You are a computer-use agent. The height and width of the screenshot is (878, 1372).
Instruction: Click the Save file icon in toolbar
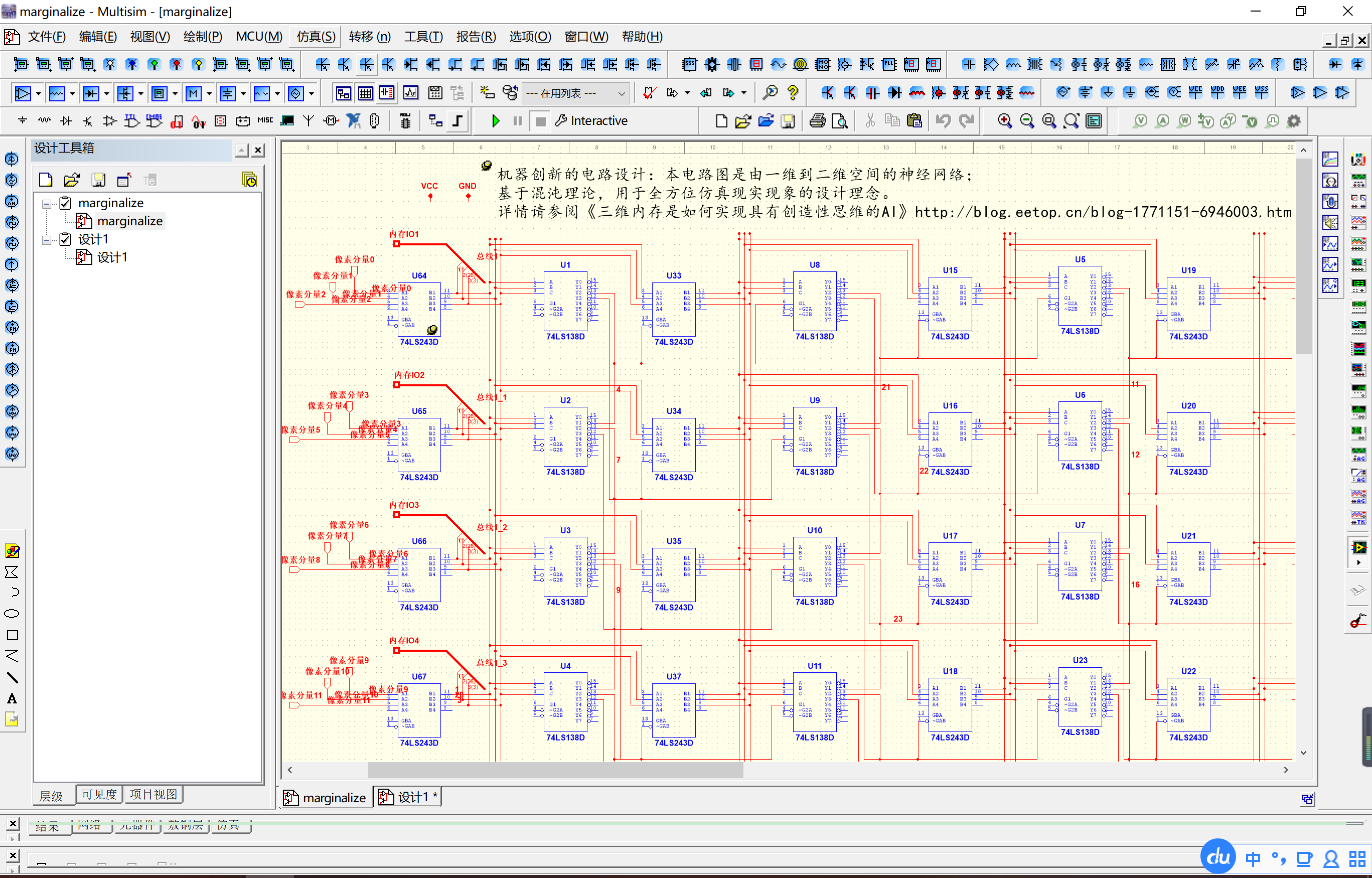click(x=788, y=121)
